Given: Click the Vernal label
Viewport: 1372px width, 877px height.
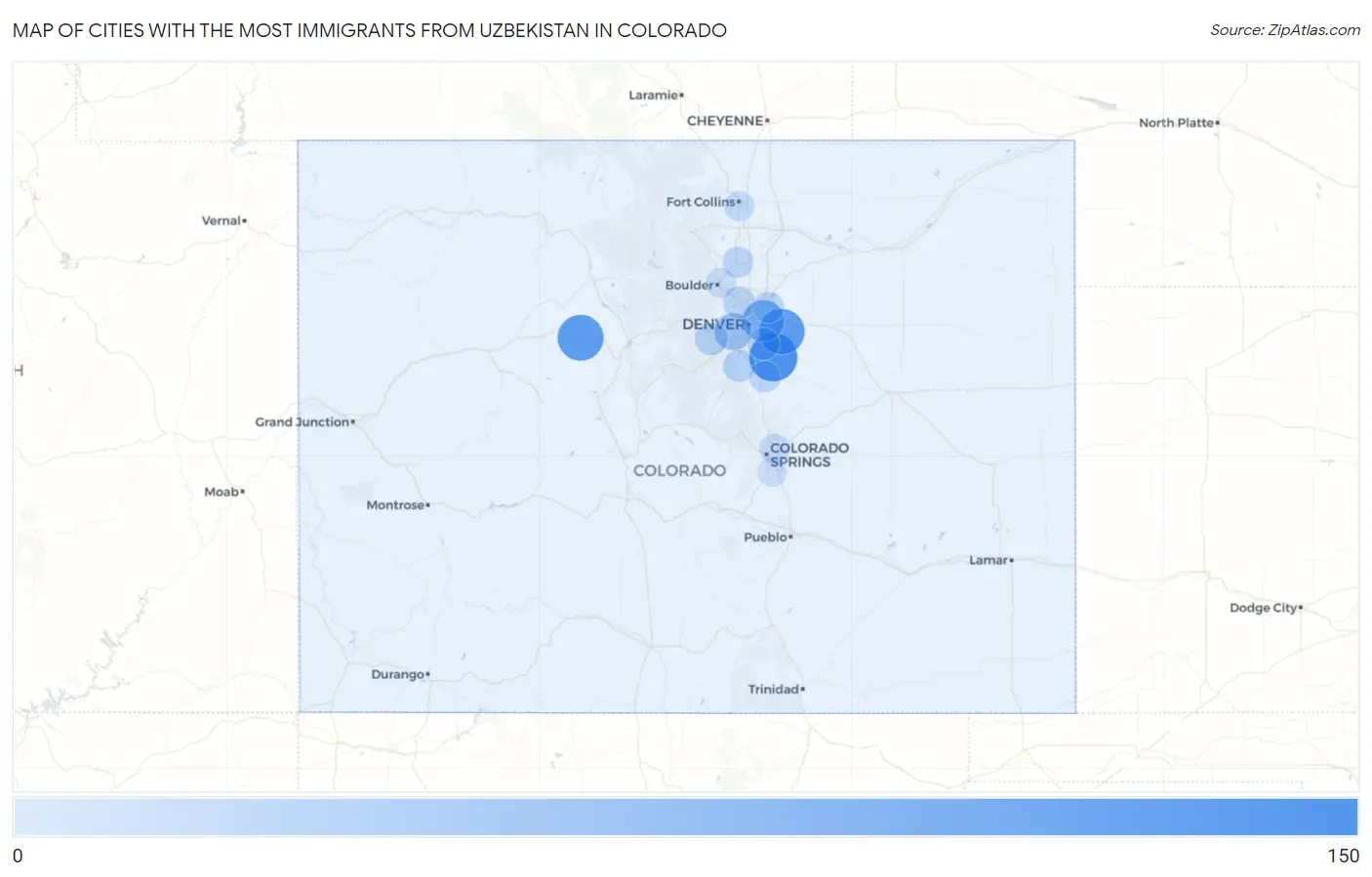Looking at the screenshot, I should point(222,220).
